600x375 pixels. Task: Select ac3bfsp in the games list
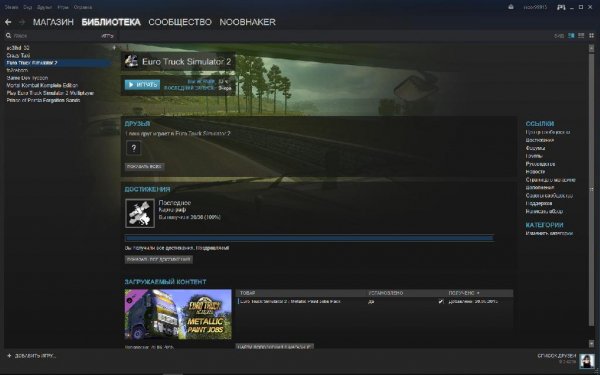coord(18,48)
